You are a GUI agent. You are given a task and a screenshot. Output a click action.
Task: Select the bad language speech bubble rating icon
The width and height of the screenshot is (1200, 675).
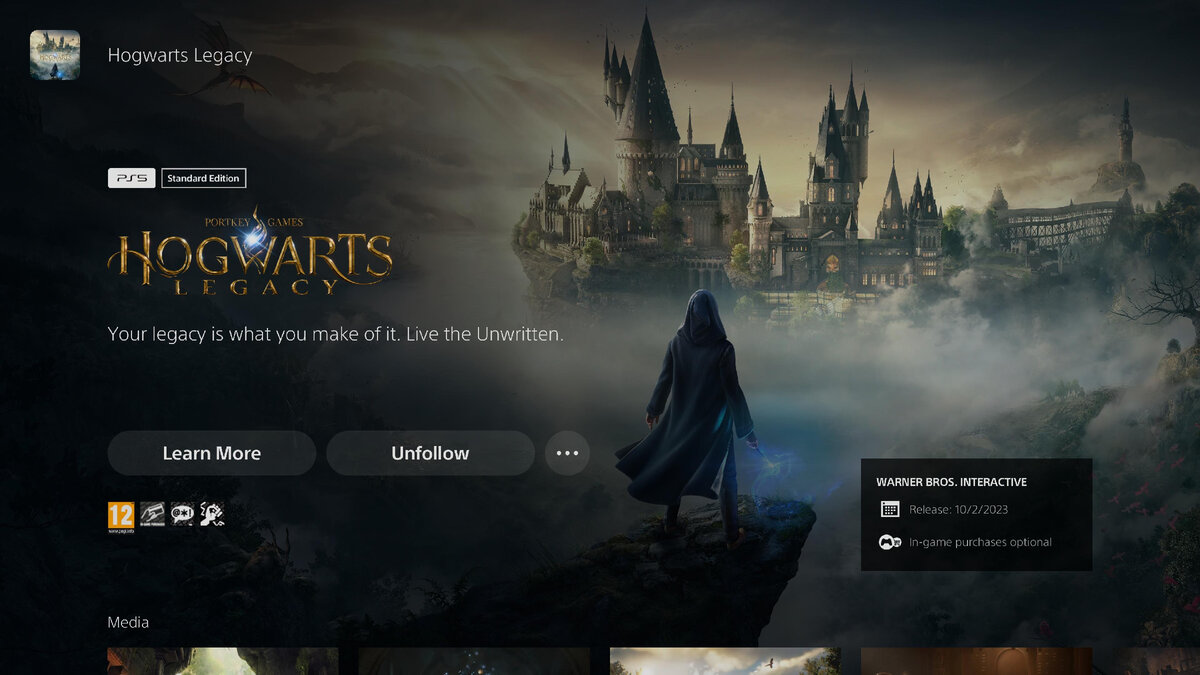pos(182,514)
